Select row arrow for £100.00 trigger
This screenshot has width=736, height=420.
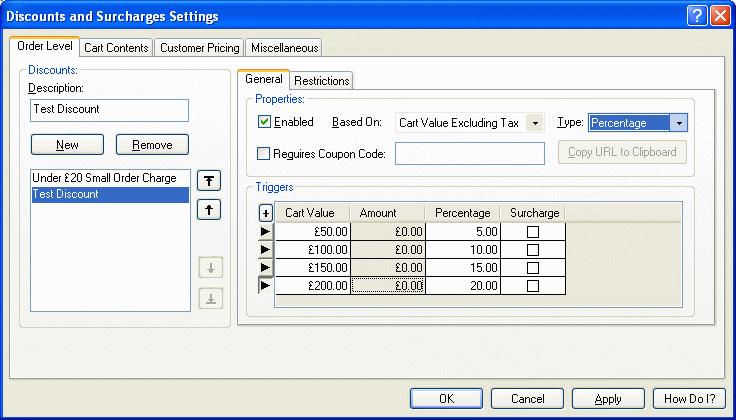265,249
